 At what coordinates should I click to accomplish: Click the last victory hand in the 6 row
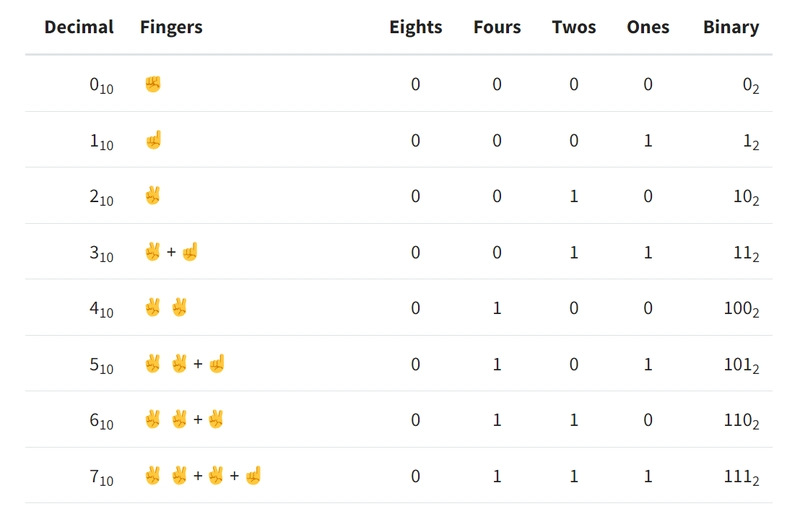(x=216, y=420)
